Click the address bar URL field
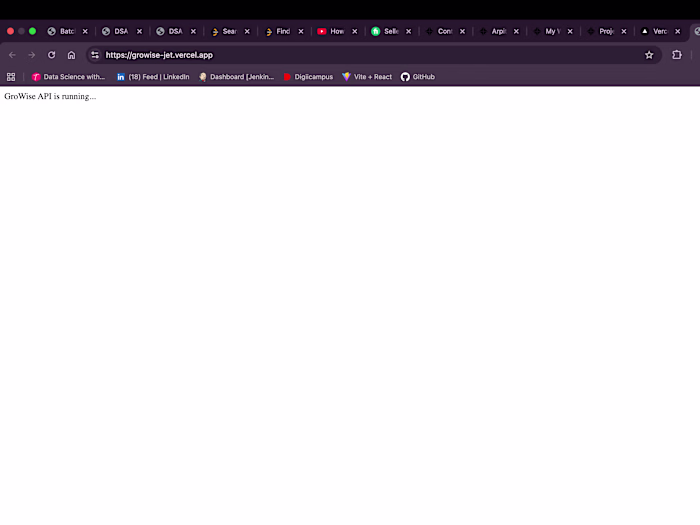 pyautogui.click(x=374, y=55)
